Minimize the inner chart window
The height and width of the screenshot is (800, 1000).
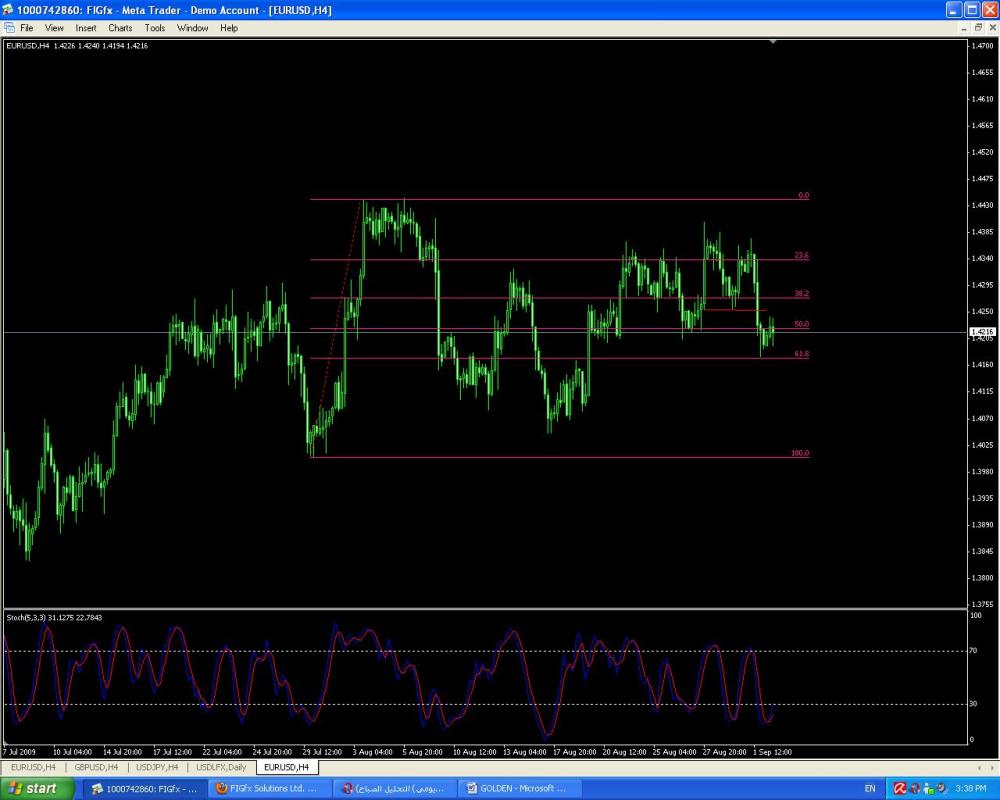(x=964, y=28)
